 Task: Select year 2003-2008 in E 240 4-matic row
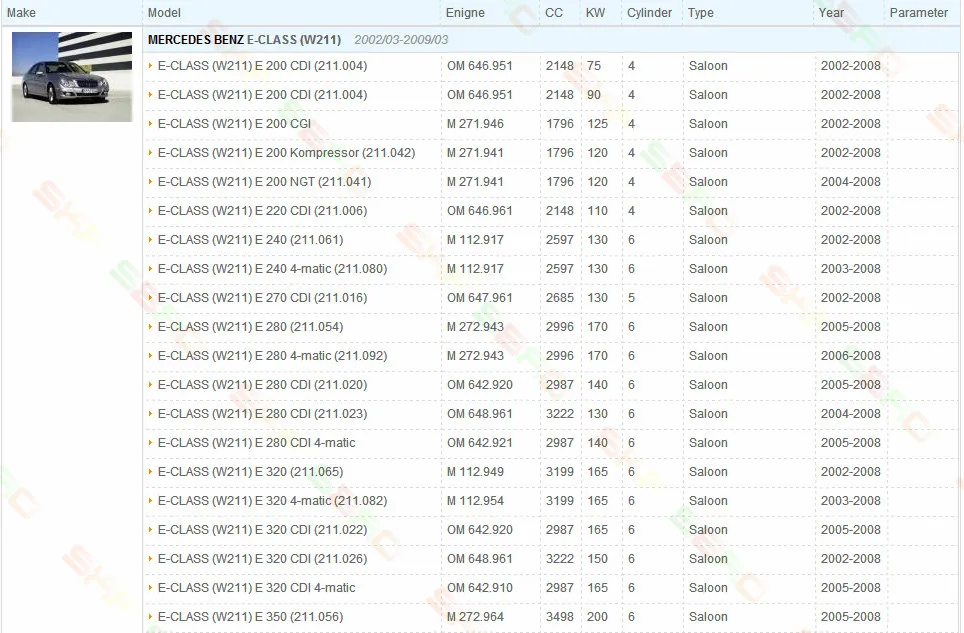(850, 269)
